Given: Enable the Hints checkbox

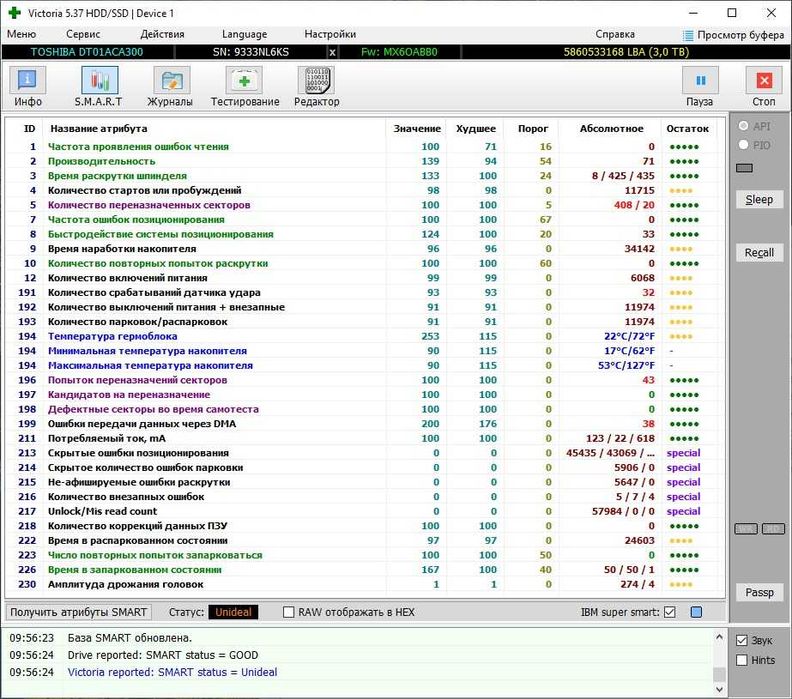Looking at the screenshot, I should point(741,660).
